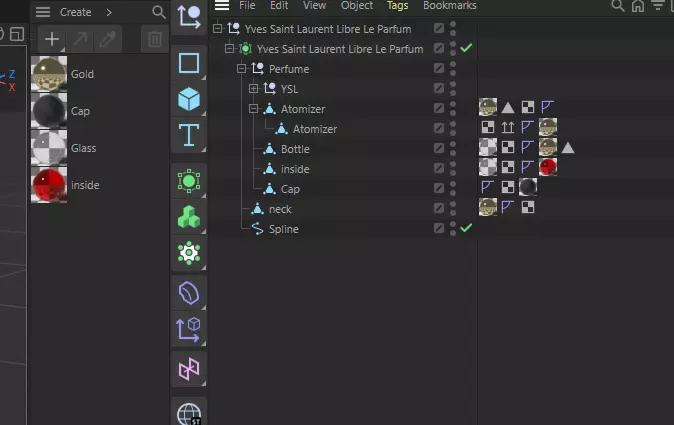Select the Bottle object in tree
The image size is (674, 425).
point(295,149)
